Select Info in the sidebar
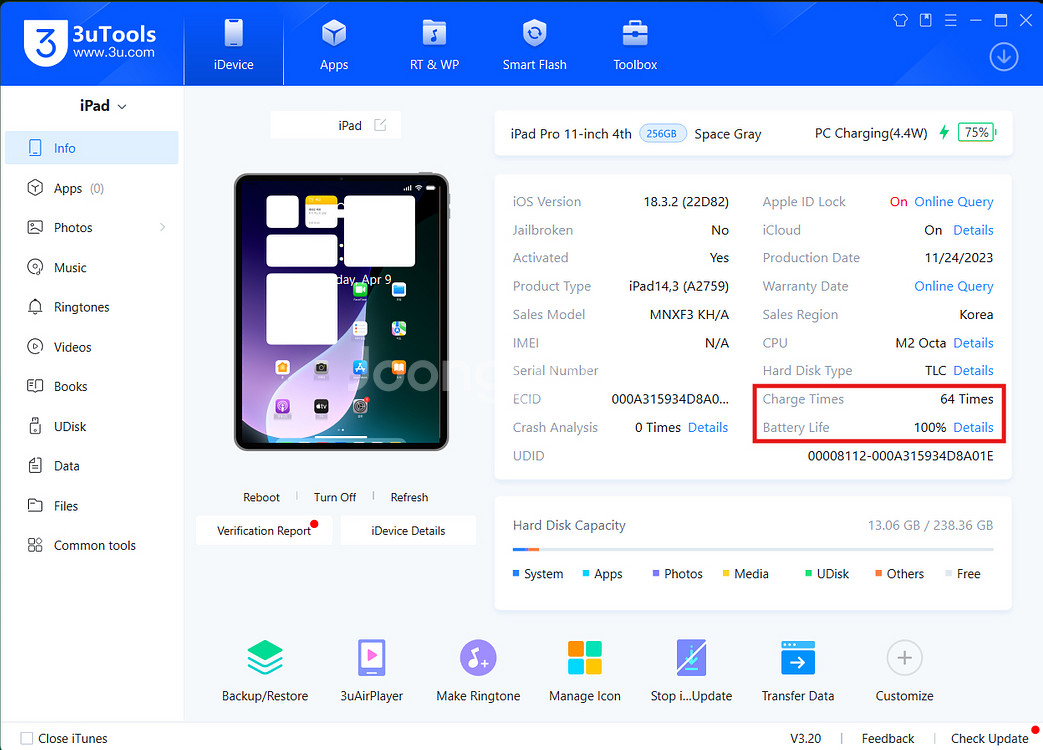The image size is (1043, 750). pyautogui.click(x=92, y=148)
